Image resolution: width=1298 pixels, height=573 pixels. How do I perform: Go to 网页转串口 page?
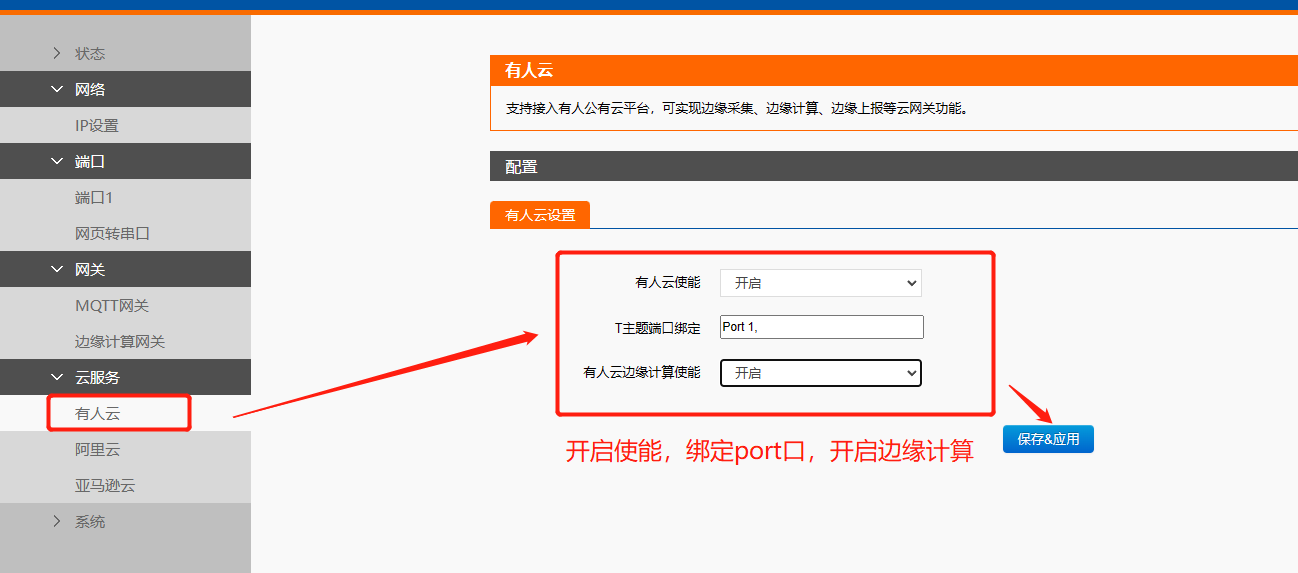pyautogui.click(x=112, y=233)
